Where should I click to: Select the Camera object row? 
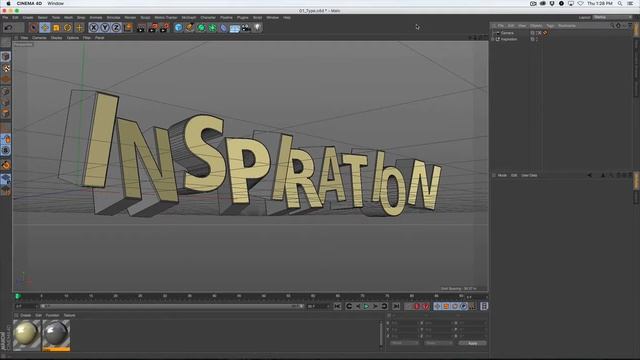[x=507, y=33]
